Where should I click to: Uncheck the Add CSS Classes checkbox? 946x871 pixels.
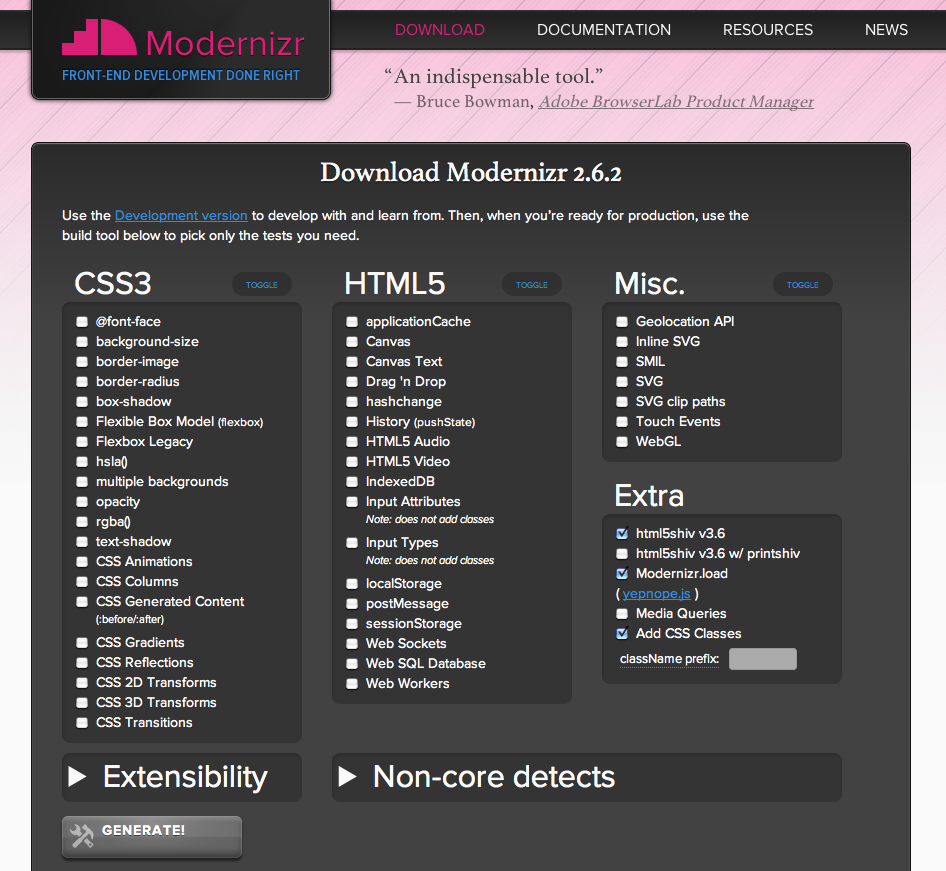622,633
